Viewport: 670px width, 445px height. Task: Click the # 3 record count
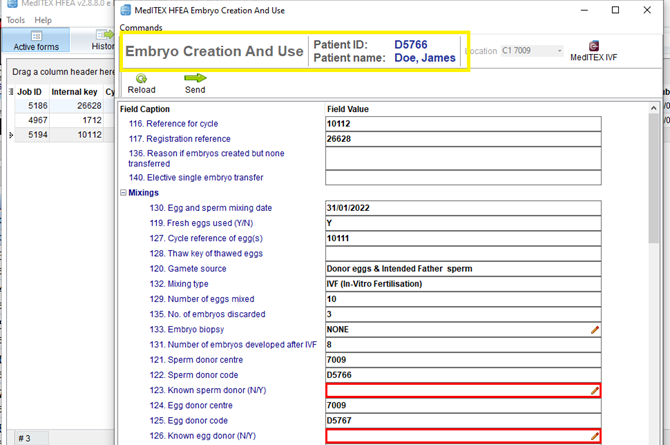coord(24,439)
